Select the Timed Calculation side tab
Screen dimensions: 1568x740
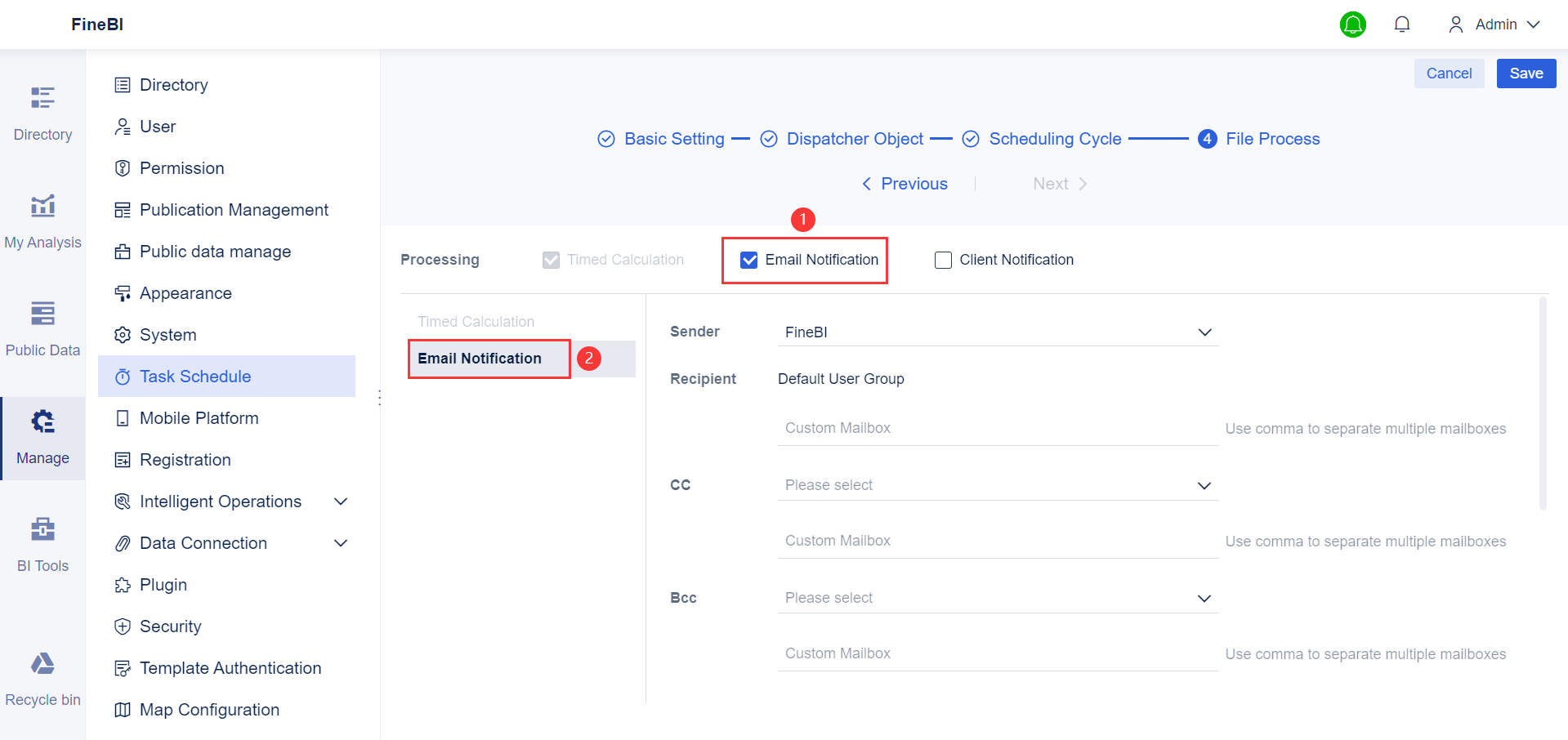[476, 322]
